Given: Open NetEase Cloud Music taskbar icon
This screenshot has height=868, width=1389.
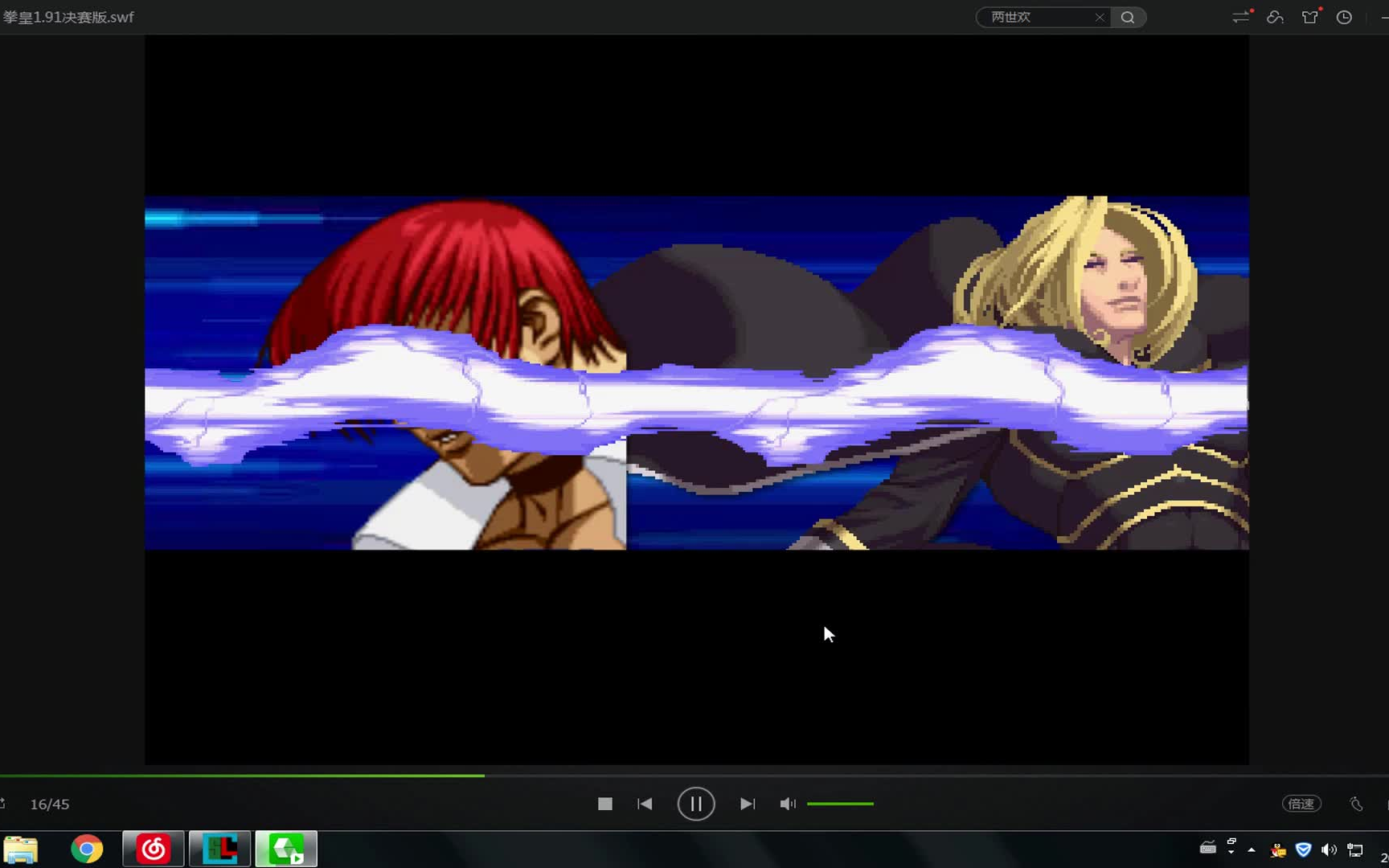Looking at the screenshot, I should tap(154, 849).
